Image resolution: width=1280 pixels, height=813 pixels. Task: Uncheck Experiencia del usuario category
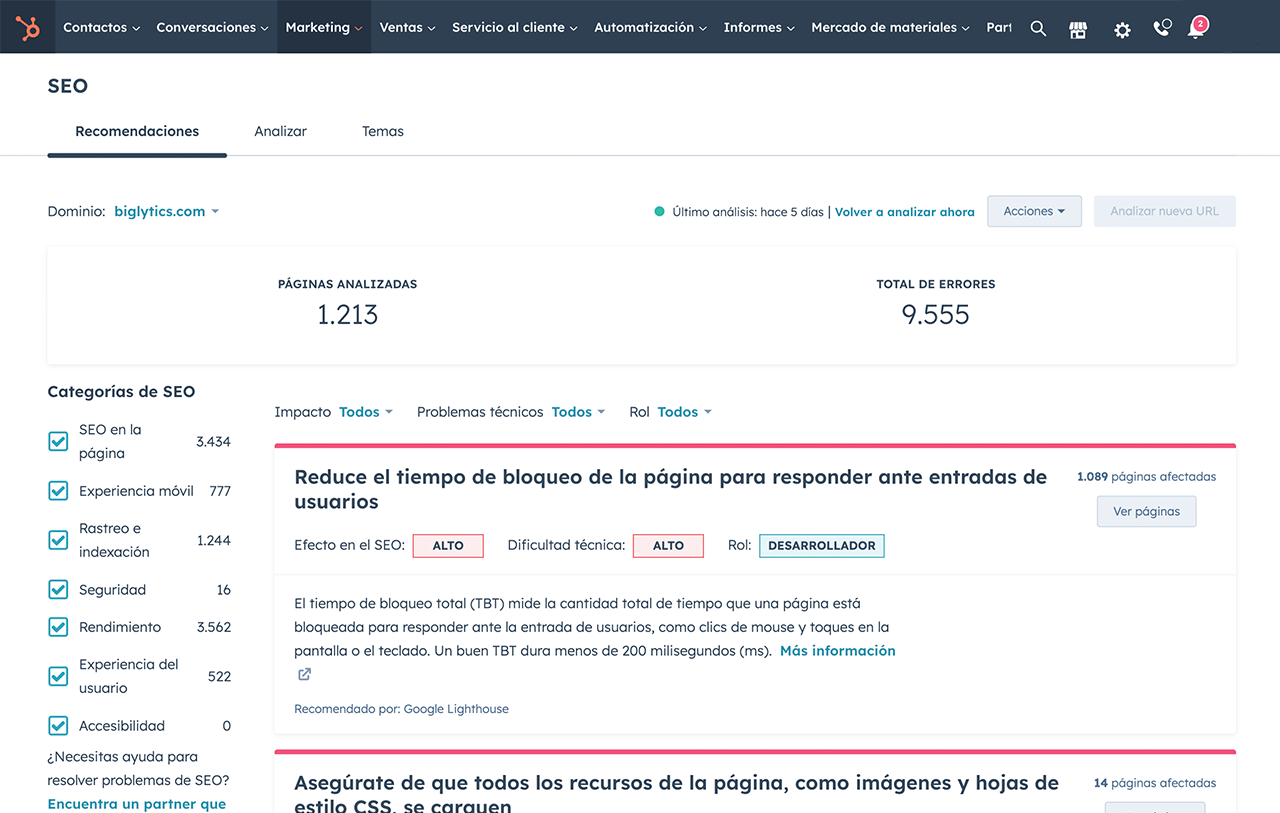point(58,676)
